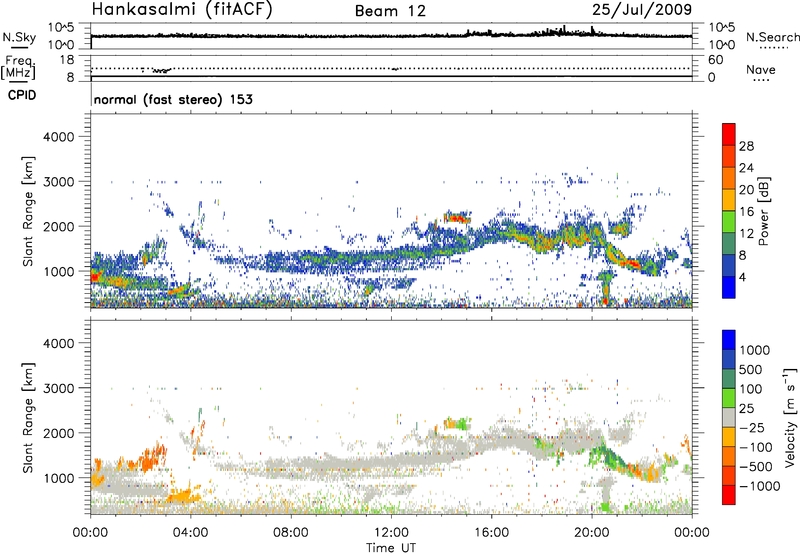Click the 'Power [dB]' colorbar label

[763, 211]
